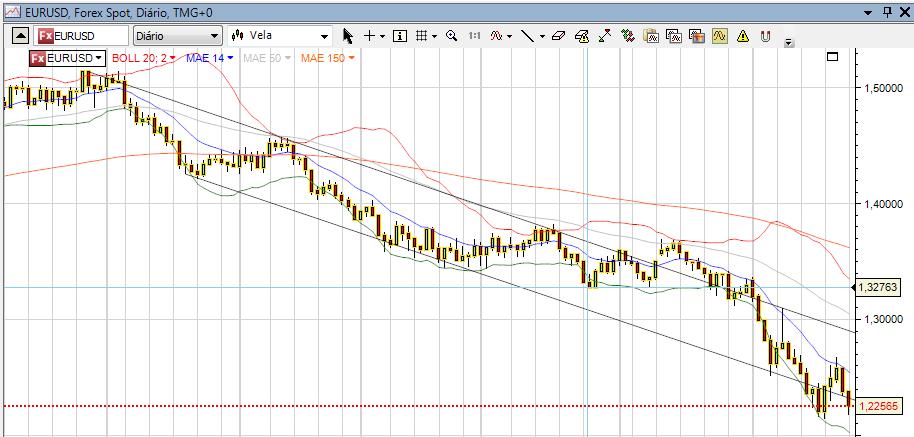Click the add indicator wave icon
The width and height of the screenshot is (914, 437).
(x=496, y=36)
